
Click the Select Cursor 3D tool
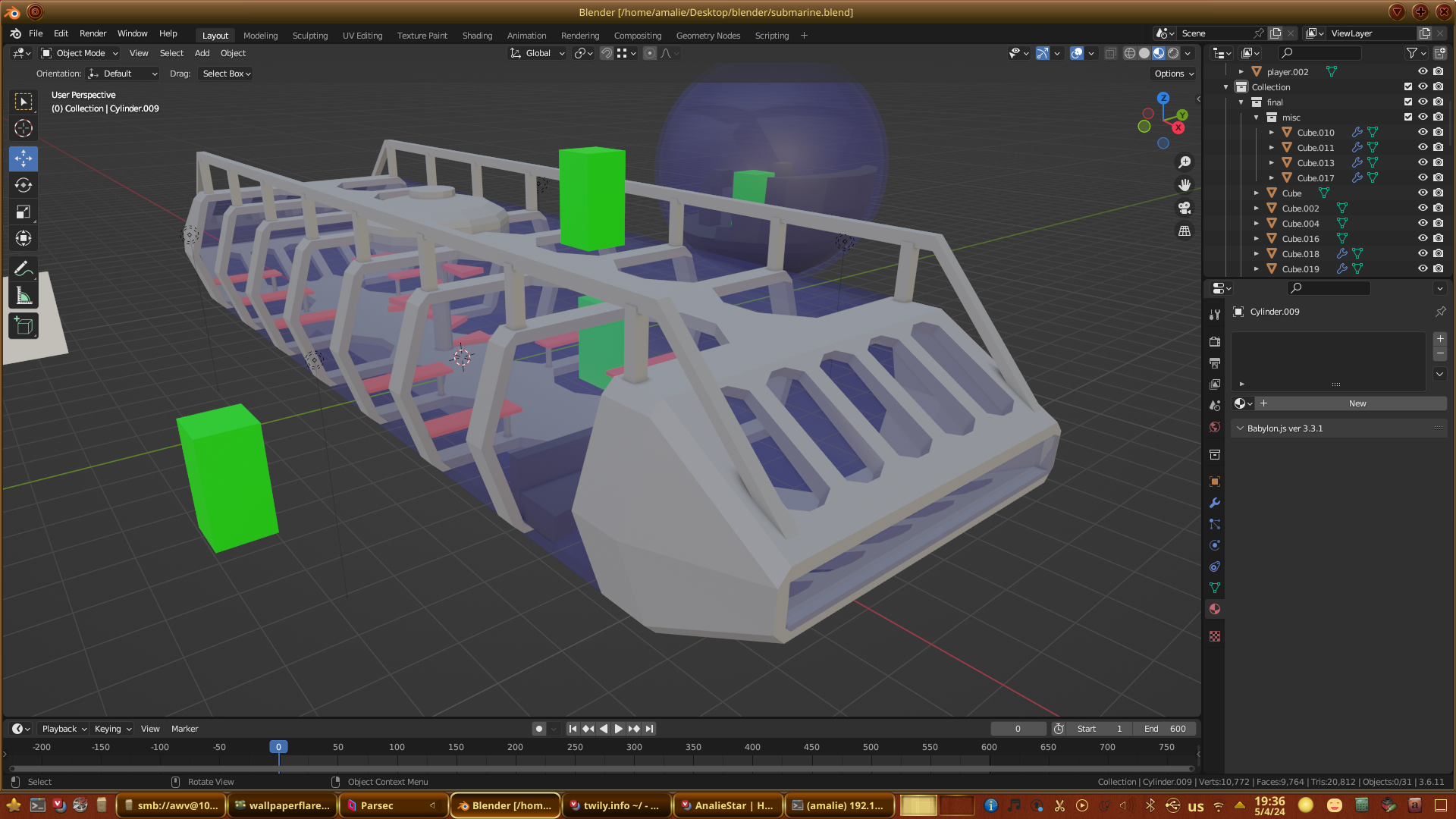pos(24,128)
